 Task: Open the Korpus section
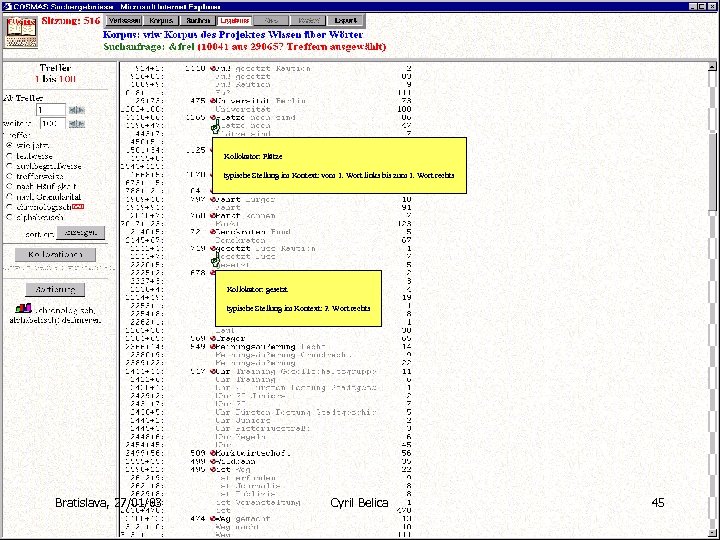pyautogui.click(x=161, y=21)
